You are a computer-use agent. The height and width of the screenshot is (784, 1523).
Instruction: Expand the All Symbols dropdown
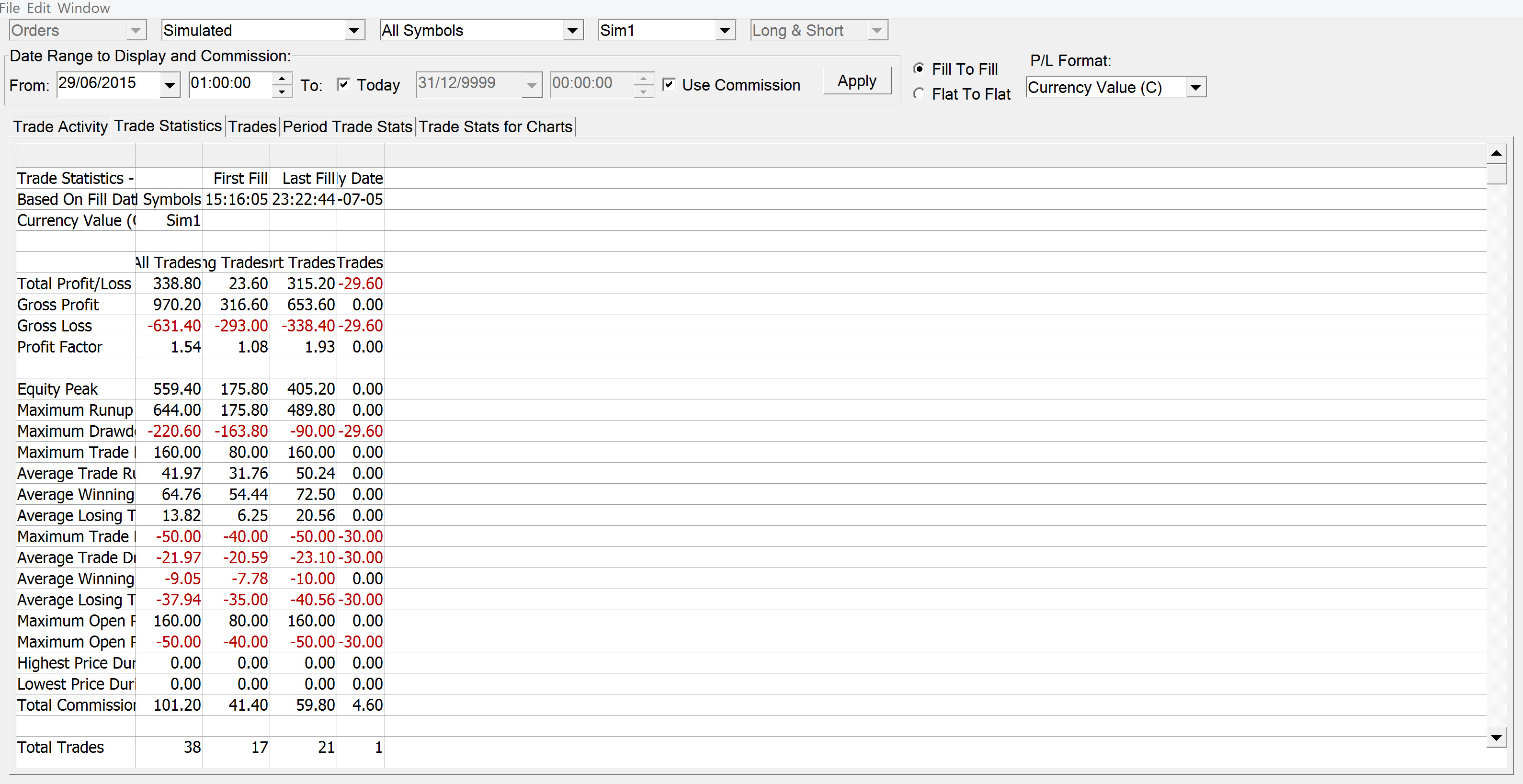pos(572,30)
